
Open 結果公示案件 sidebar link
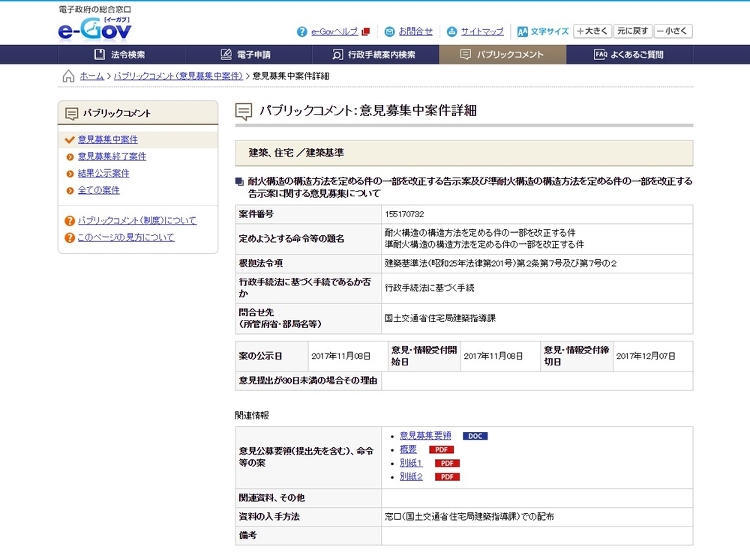coord(103,173)
